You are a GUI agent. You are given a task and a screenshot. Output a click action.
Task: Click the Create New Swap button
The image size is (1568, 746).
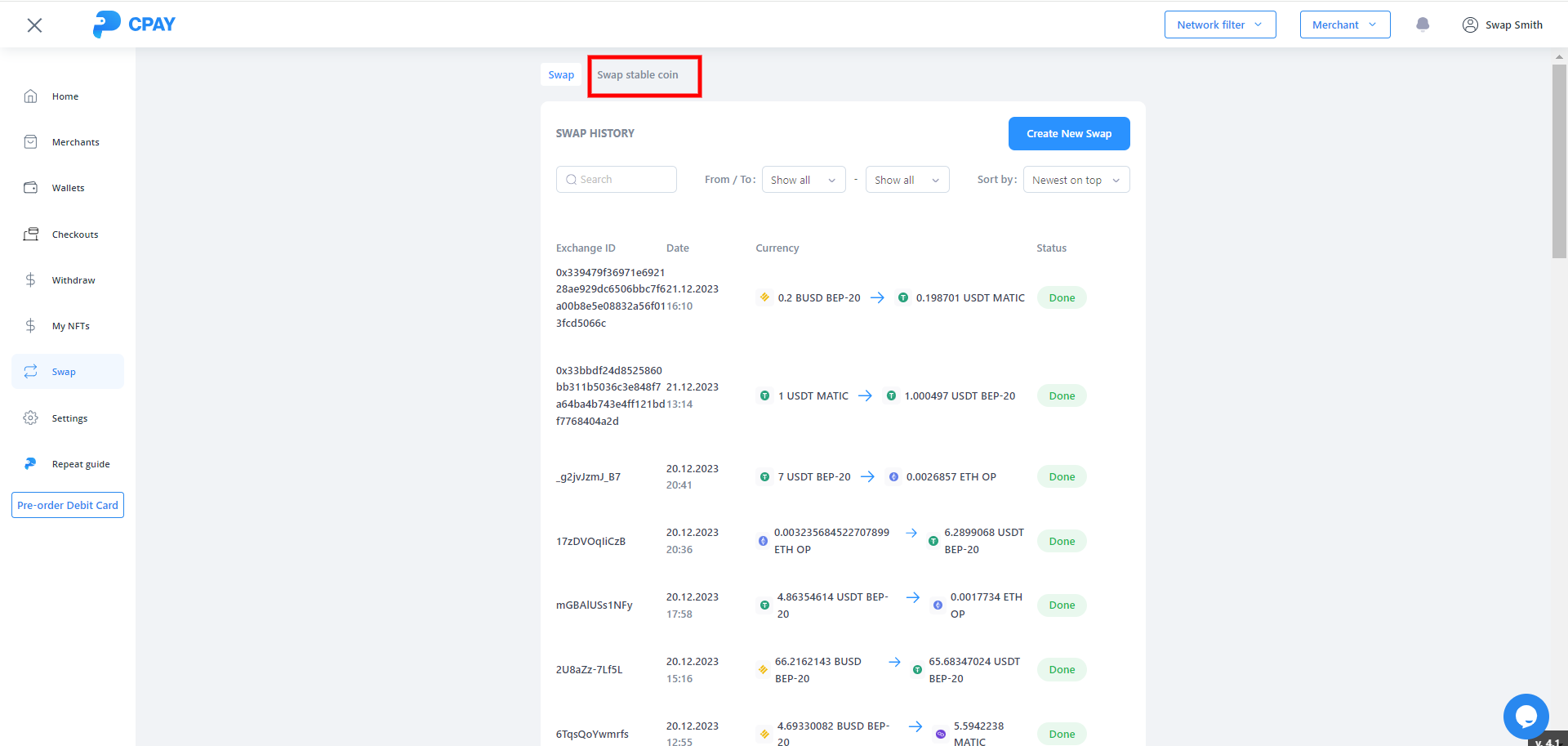coord(1068,134)
